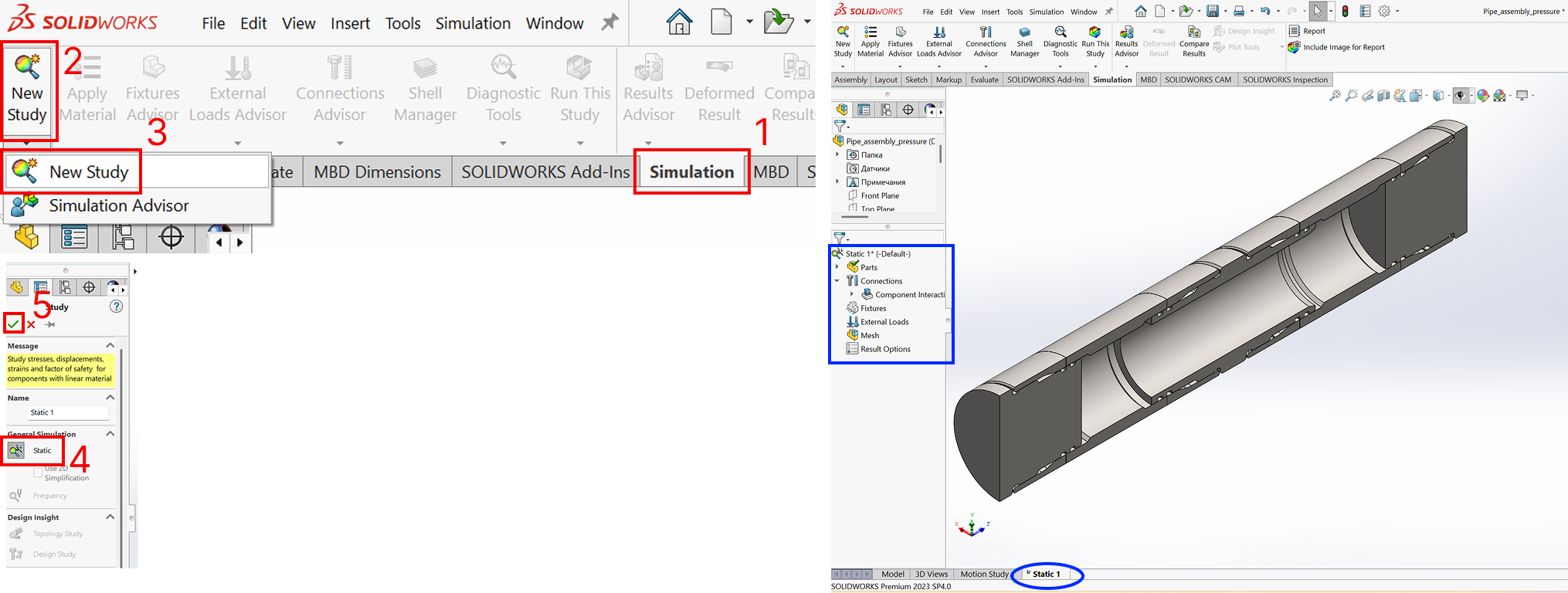Cancel the Study panel with red X
Screen dimensions: 1568x593
coord(31,324)
